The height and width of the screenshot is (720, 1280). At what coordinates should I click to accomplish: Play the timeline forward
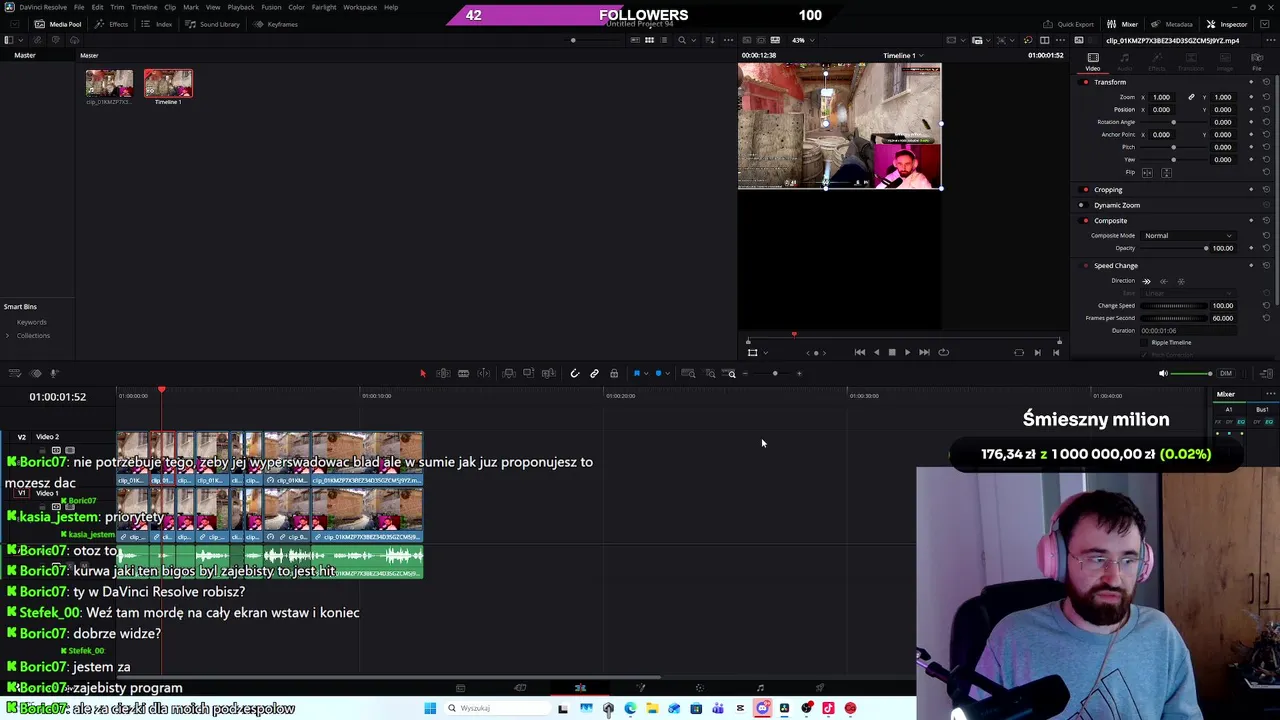click(907, 352)
